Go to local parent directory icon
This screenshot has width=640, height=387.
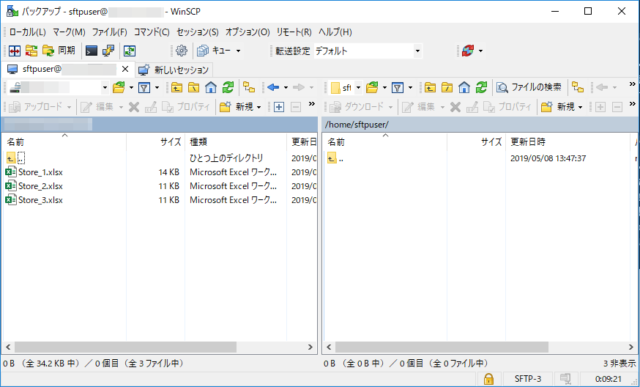(177, 87)
